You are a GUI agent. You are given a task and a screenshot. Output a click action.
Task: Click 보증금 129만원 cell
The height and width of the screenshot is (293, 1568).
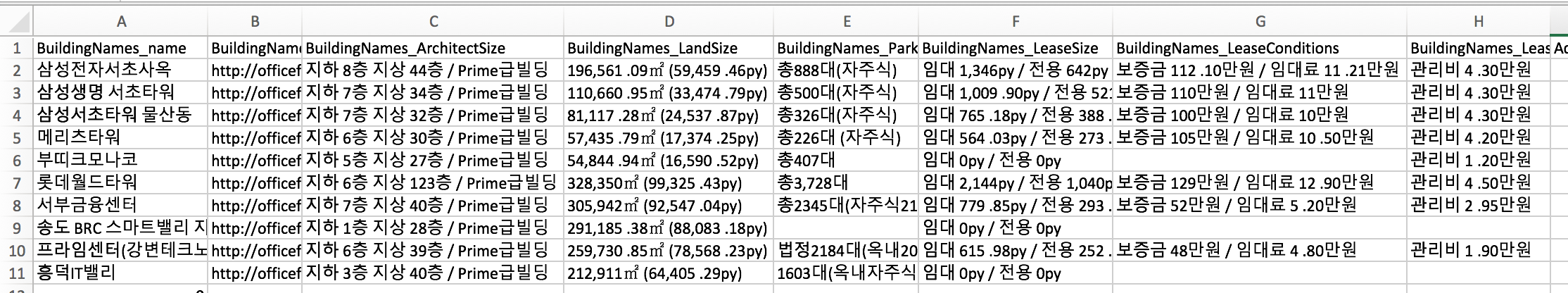click(1260, 183)
